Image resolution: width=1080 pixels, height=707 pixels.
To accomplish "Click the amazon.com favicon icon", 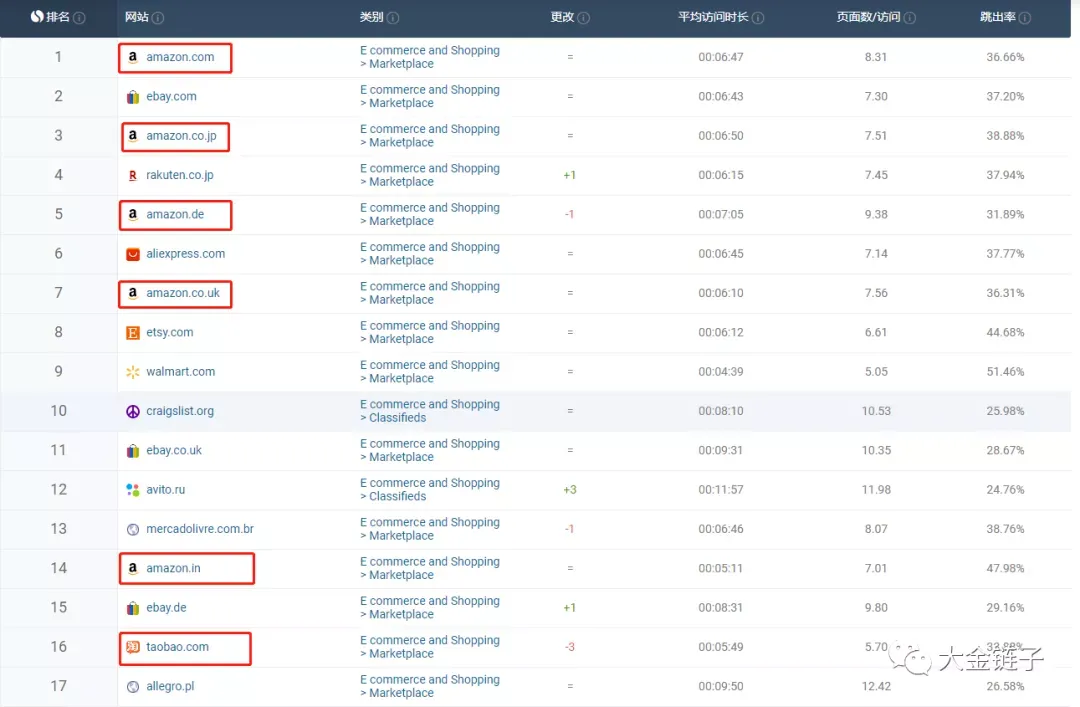I will (133, 57).
